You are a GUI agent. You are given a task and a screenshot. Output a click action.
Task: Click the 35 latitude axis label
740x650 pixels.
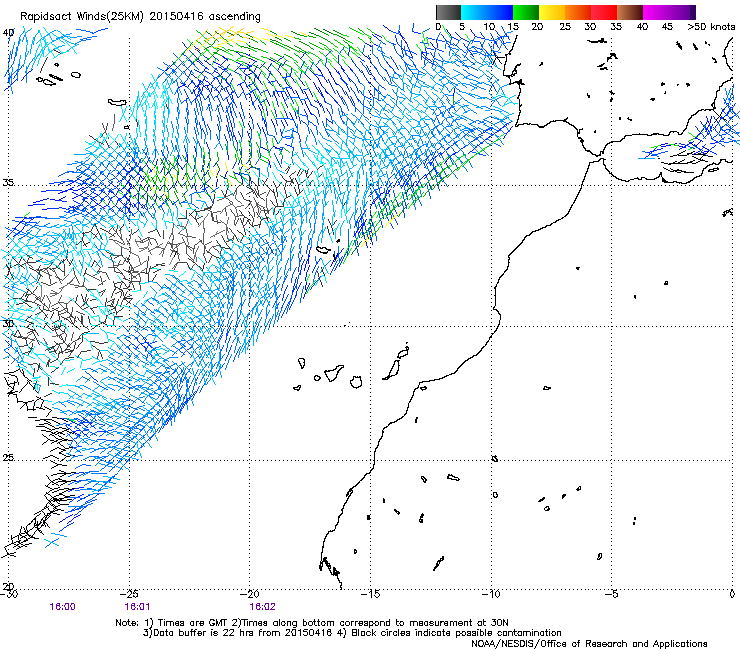[x=8, y=183]
